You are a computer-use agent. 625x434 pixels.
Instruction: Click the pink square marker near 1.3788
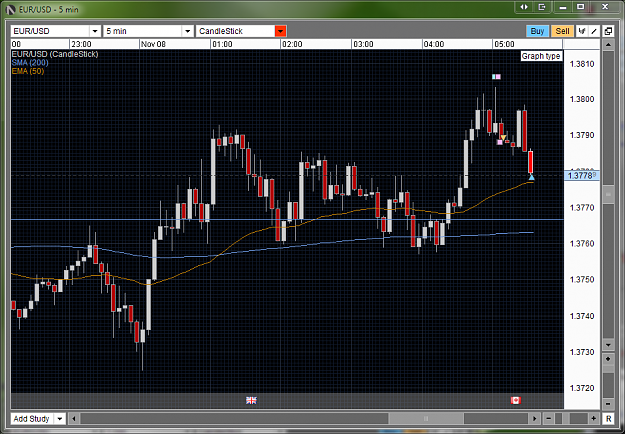[x=500, y=142]
